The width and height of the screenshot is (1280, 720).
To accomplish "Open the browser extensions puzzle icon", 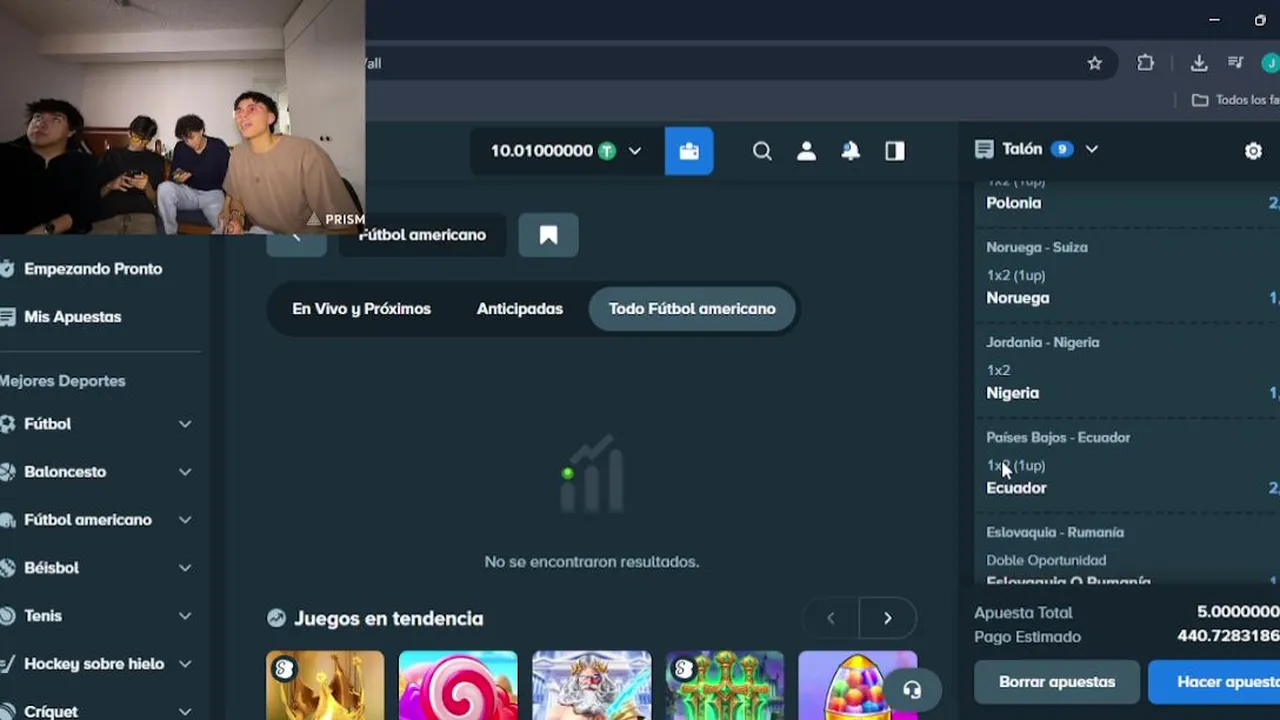I will (x=1146, y=63).
